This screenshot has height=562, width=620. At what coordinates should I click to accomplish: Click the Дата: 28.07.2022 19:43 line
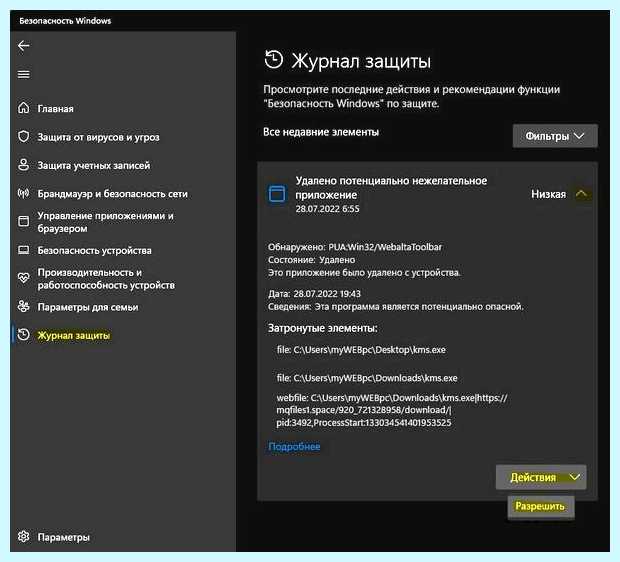tap(314, 294)
